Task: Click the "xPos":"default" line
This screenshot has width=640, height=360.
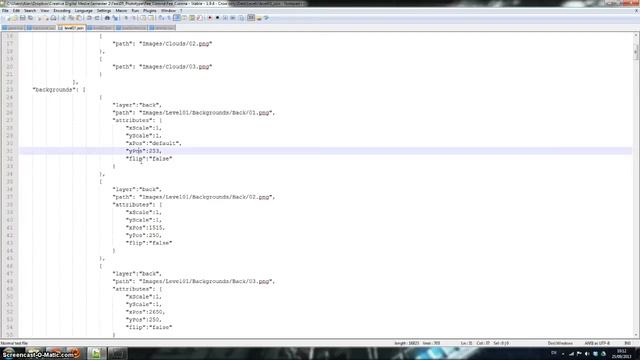Action: [x=153, y=143]
